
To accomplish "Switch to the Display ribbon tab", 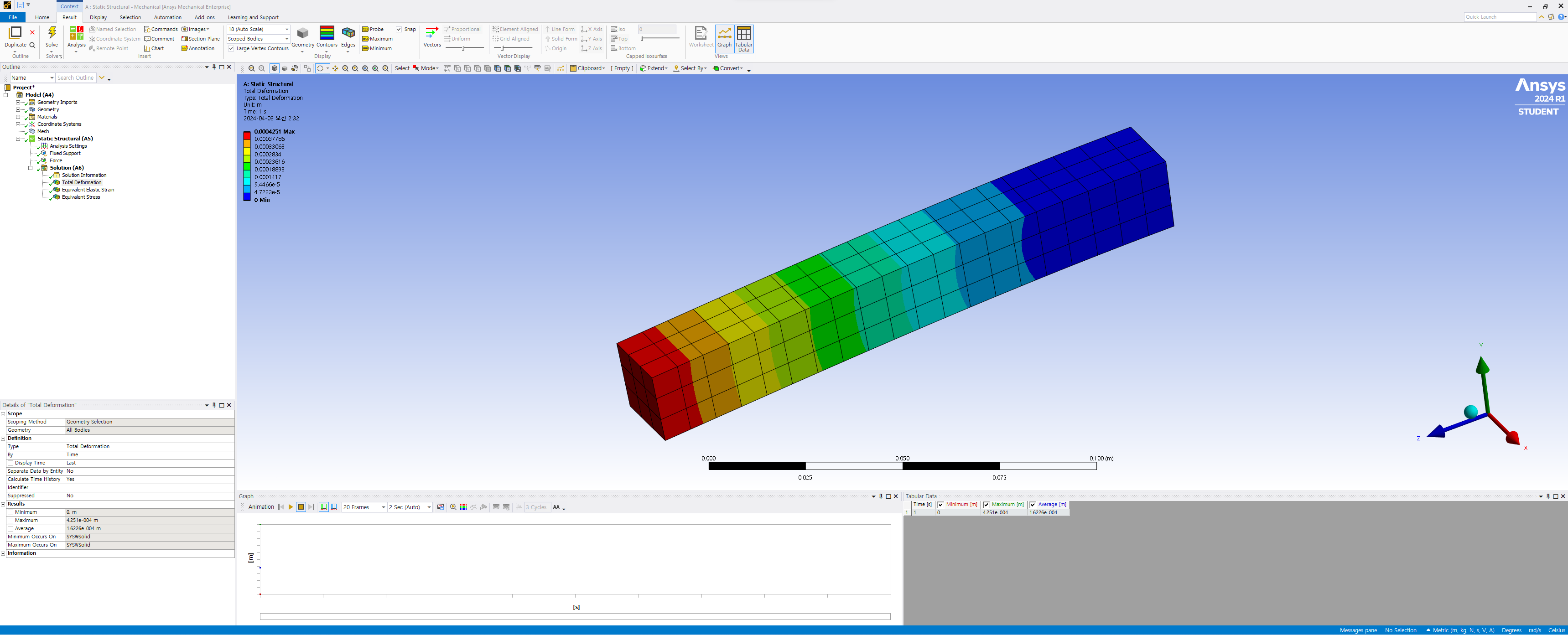I will pyautogui.click(x=98, y=18).
